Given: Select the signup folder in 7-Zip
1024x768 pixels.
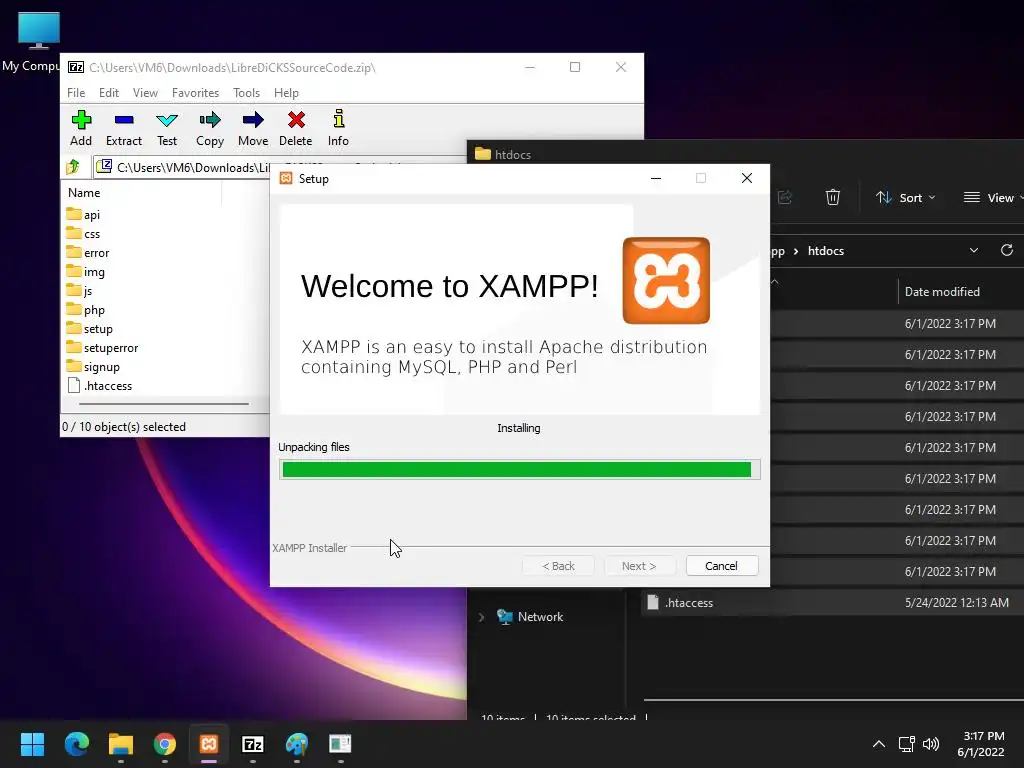Looking at the screenshot, I should click(x=93, y=366).
